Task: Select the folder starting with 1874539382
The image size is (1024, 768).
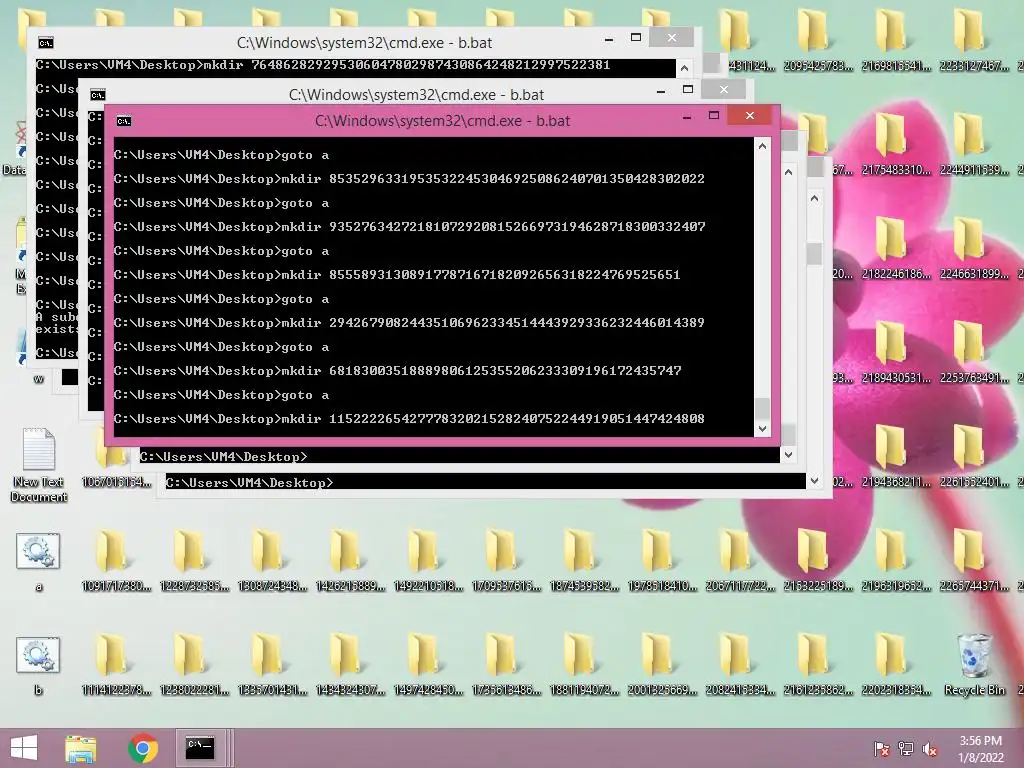Action: (x=584, y=561)
